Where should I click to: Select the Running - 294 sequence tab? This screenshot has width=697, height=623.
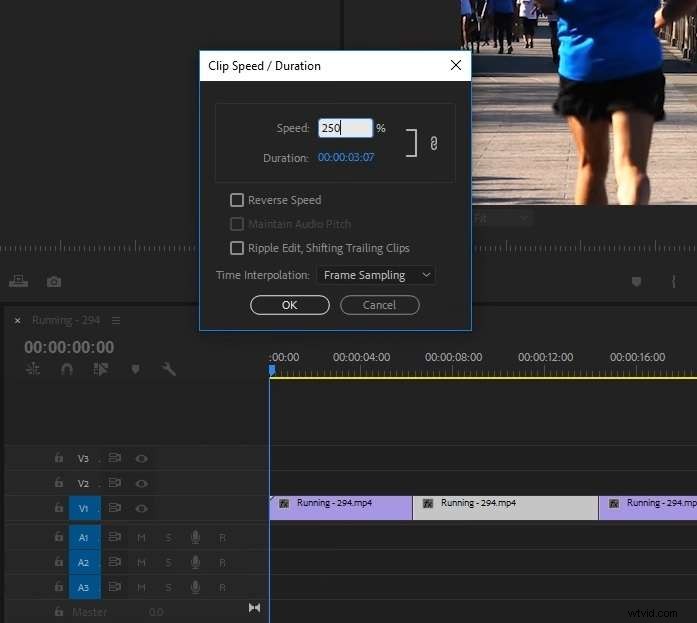pos(66,320)
